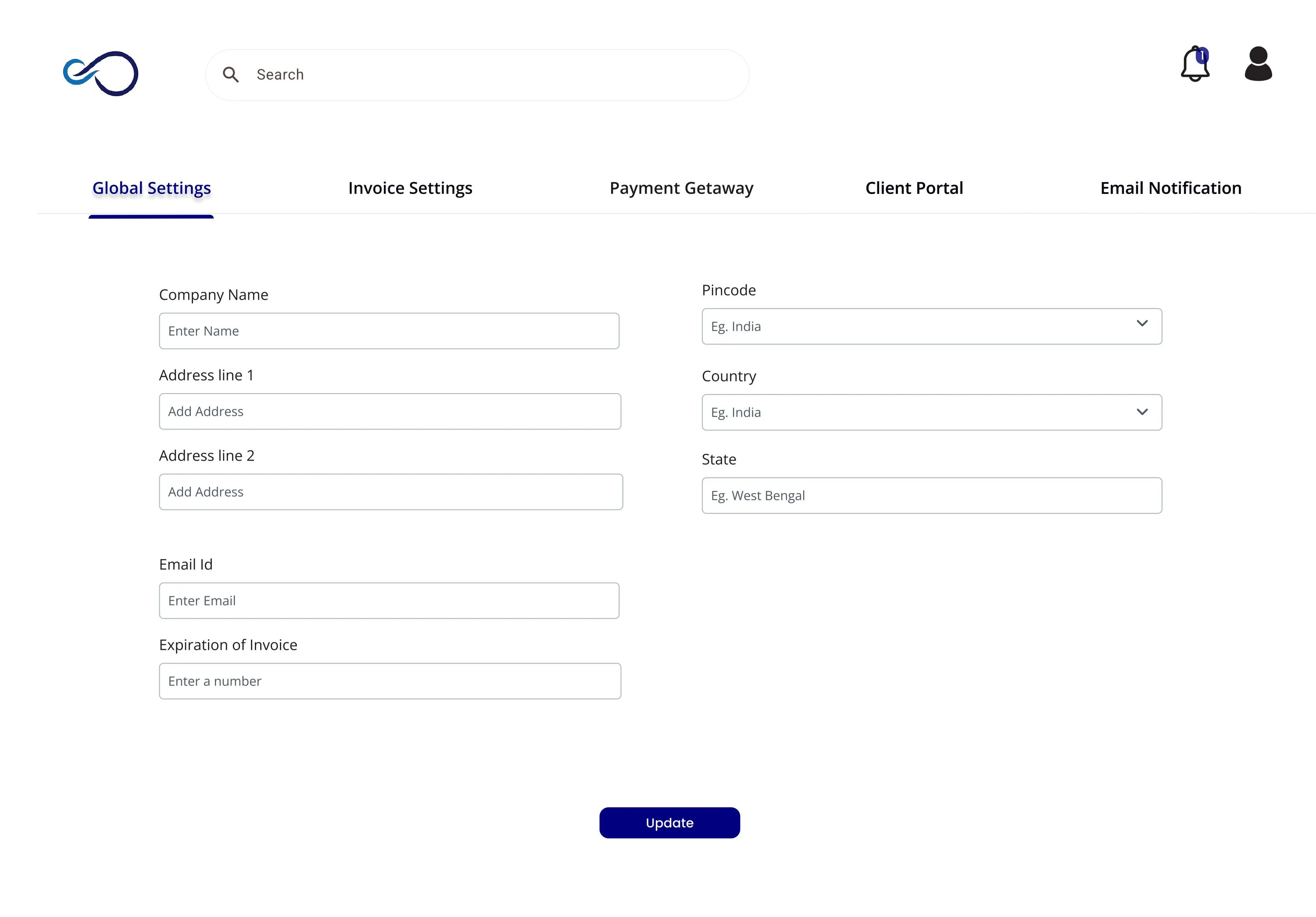1316x917 pixels.
Task: Open the Country select field
Action: point(917,412)
